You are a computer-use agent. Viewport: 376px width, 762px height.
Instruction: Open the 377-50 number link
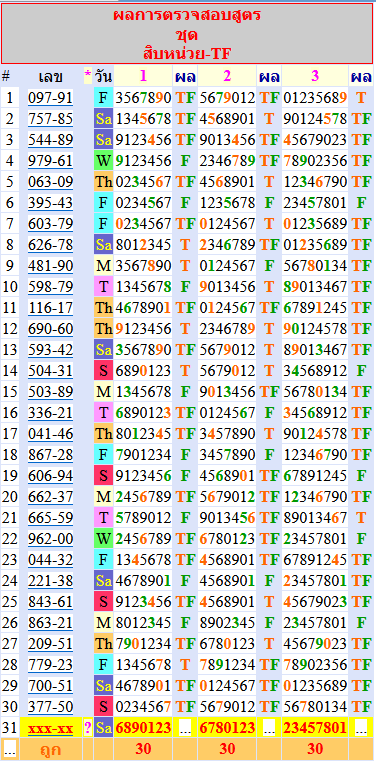coord(51,707)
